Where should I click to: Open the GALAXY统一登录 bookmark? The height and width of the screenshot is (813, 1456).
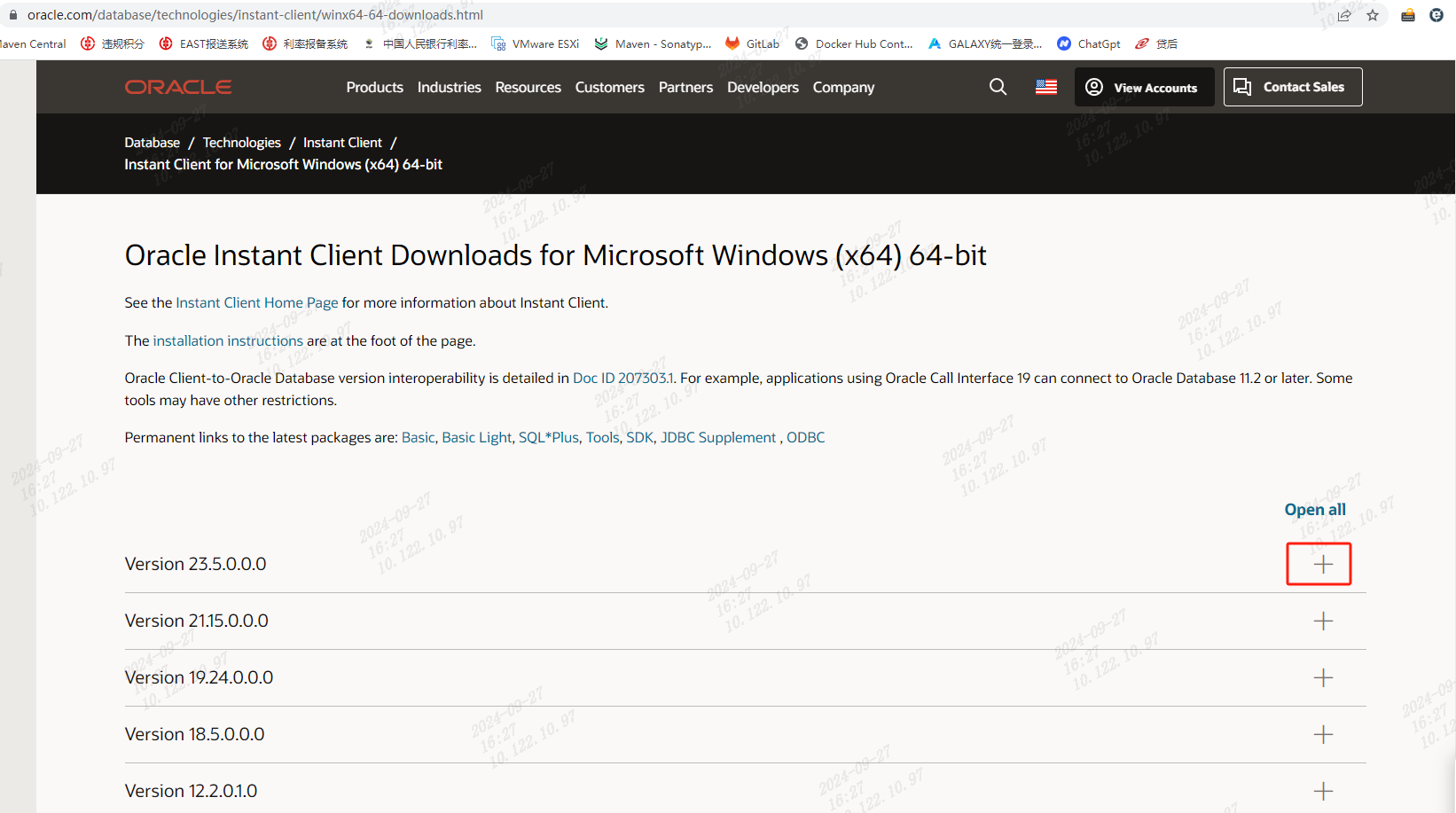(985, 43)
